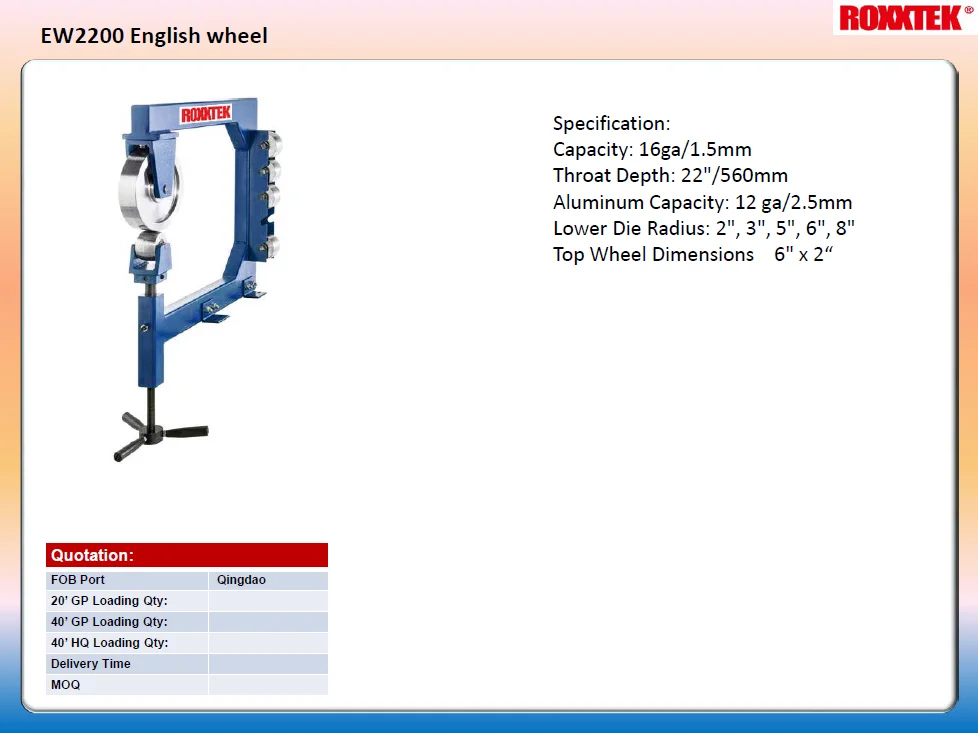Click the MOQ label cell

[127, 685]
